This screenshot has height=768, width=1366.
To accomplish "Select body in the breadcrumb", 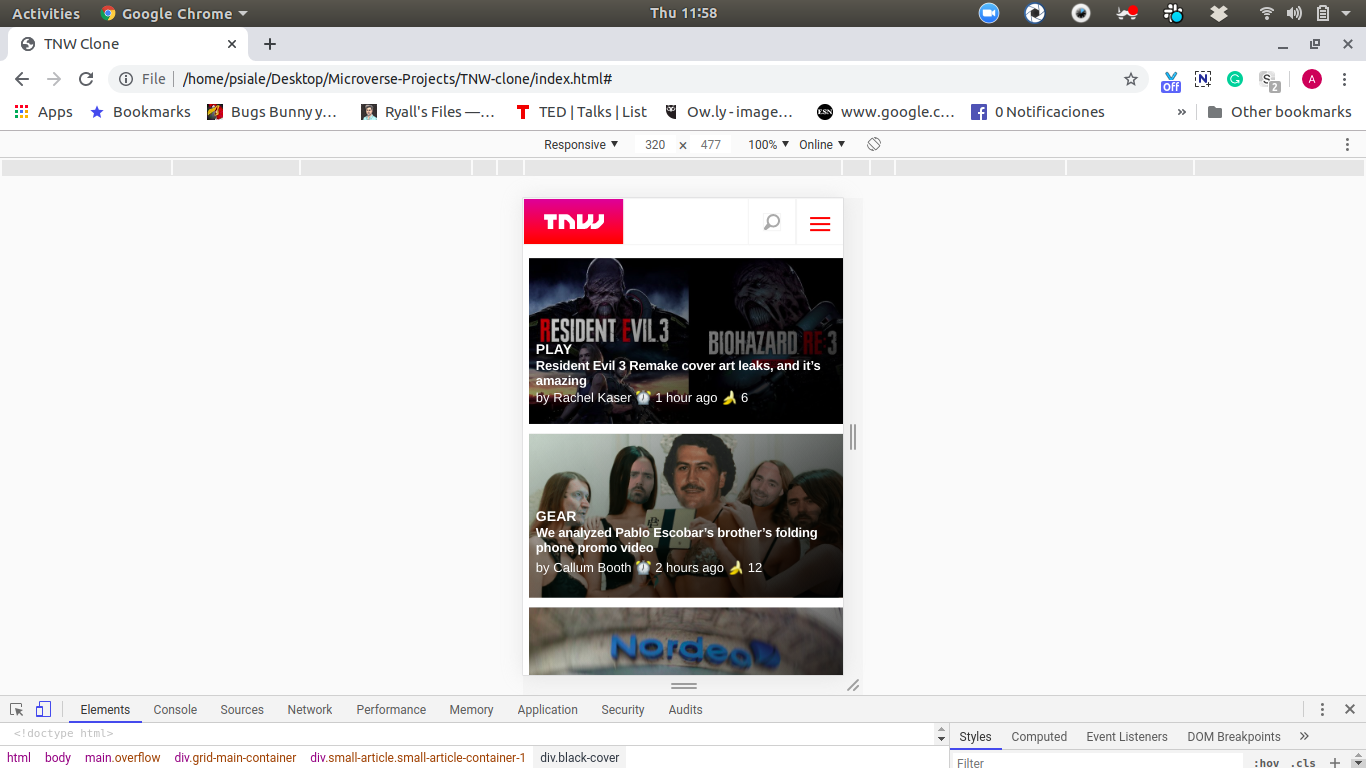I will click(x=58, y=757).
